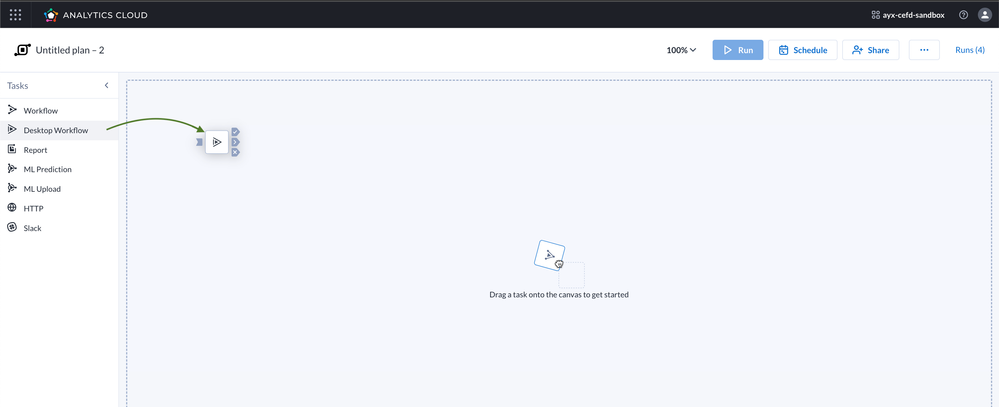This screenshot has width=999, height=407.
Task: Click the Share button
Action: click(x=870, y=50)
